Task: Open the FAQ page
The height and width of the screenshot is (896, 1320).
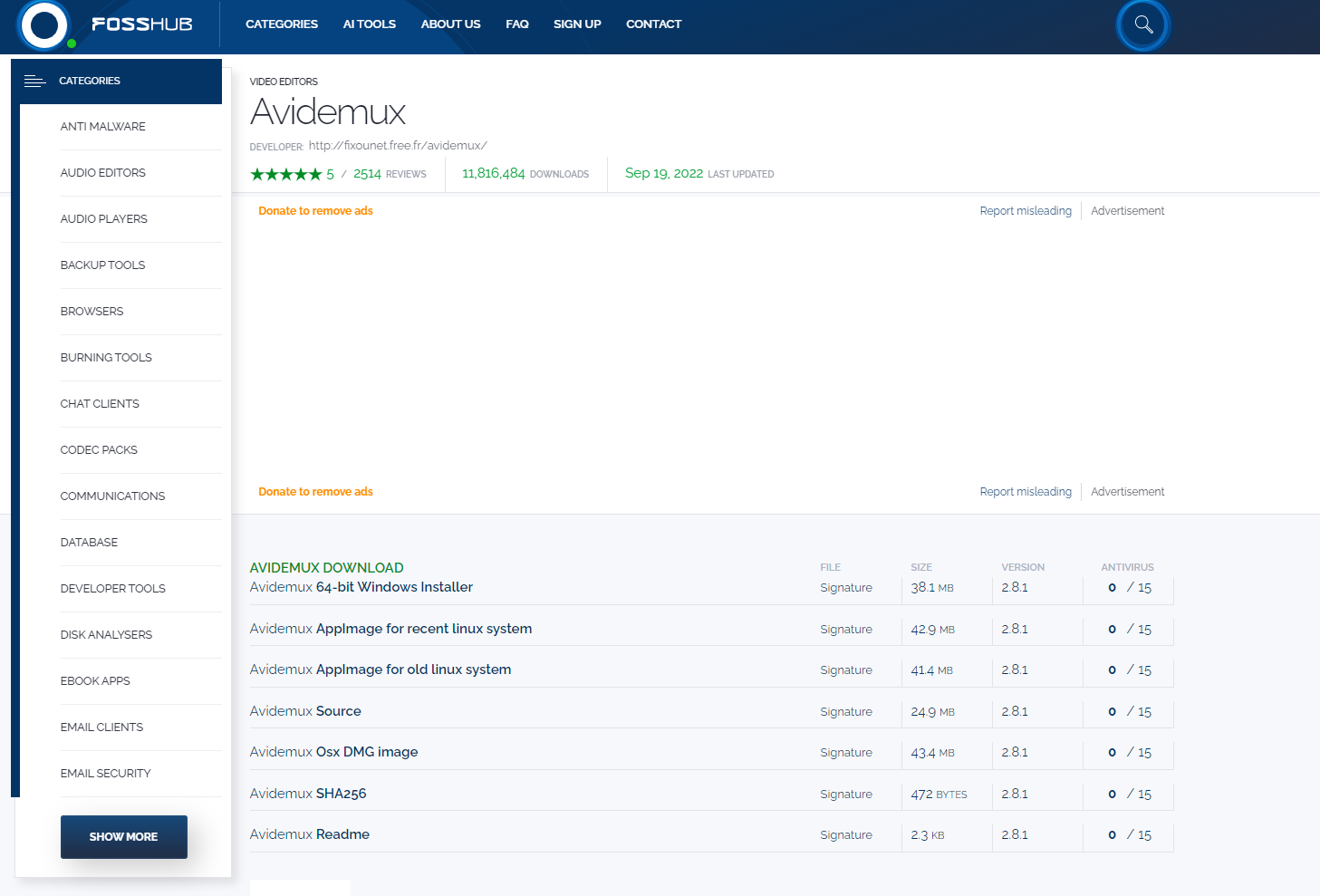Action: pos(517,24)
